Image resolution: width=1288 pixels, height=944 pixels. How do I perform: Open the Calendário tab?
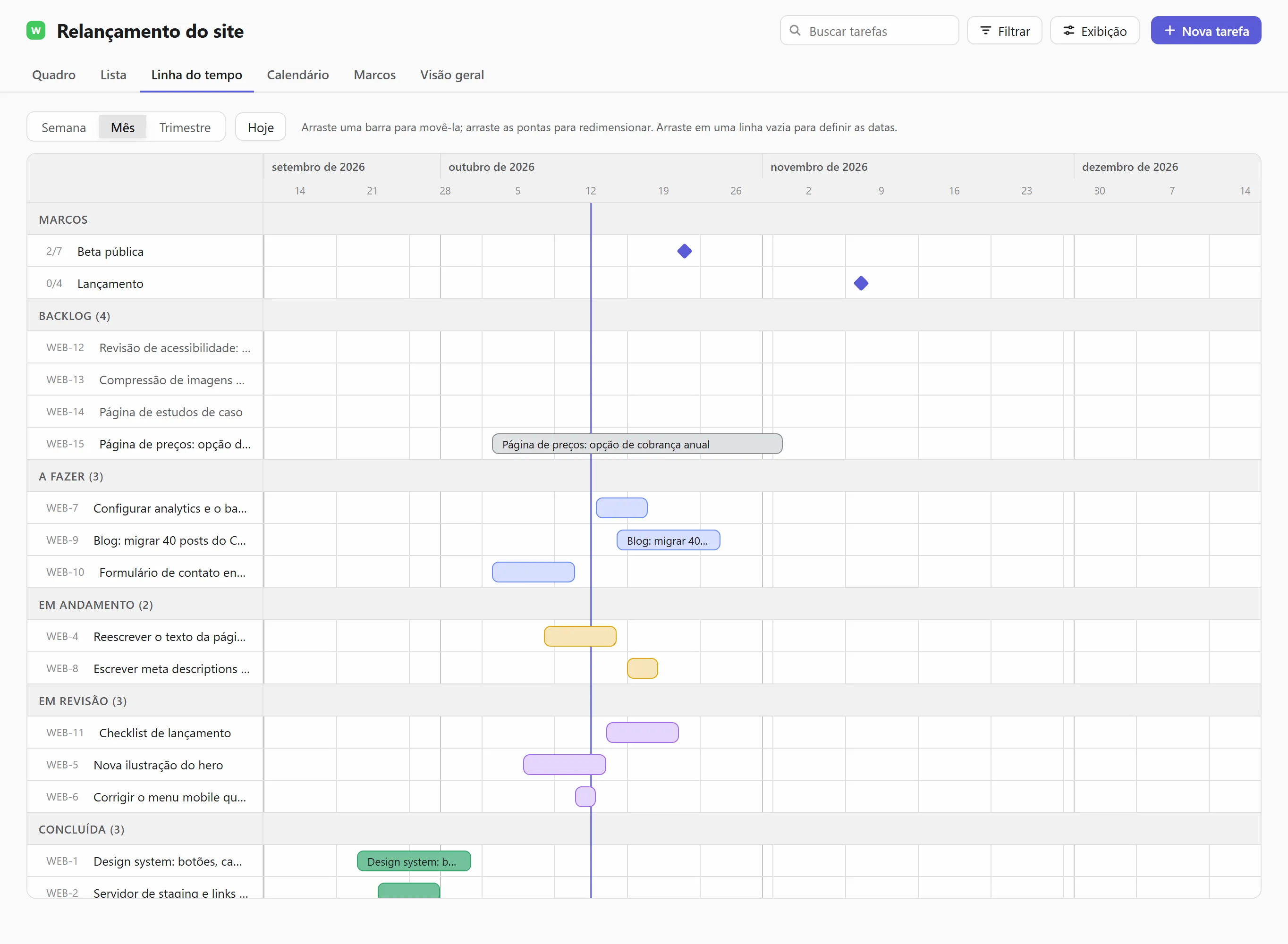298,75
